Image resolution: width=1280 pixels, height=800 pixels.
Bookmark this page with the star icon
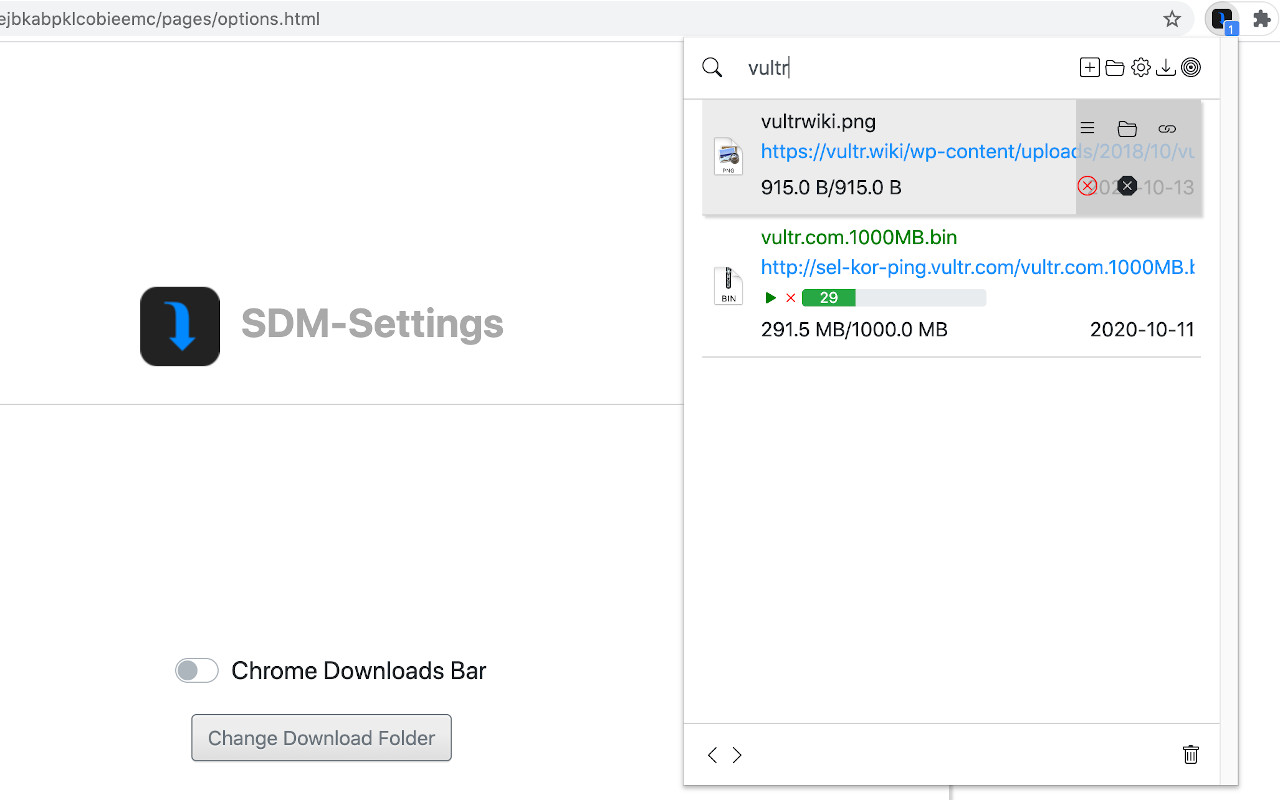[1172, 19]
